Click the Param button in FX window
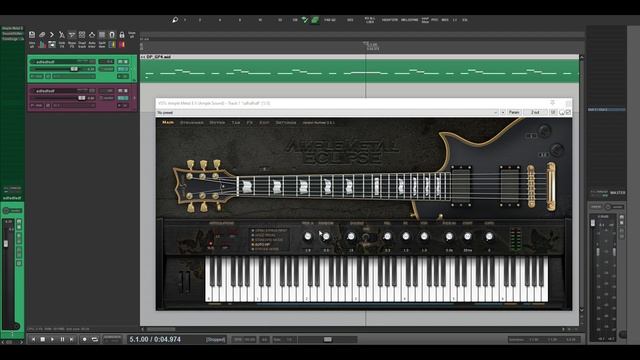 (x=514, y=112)
